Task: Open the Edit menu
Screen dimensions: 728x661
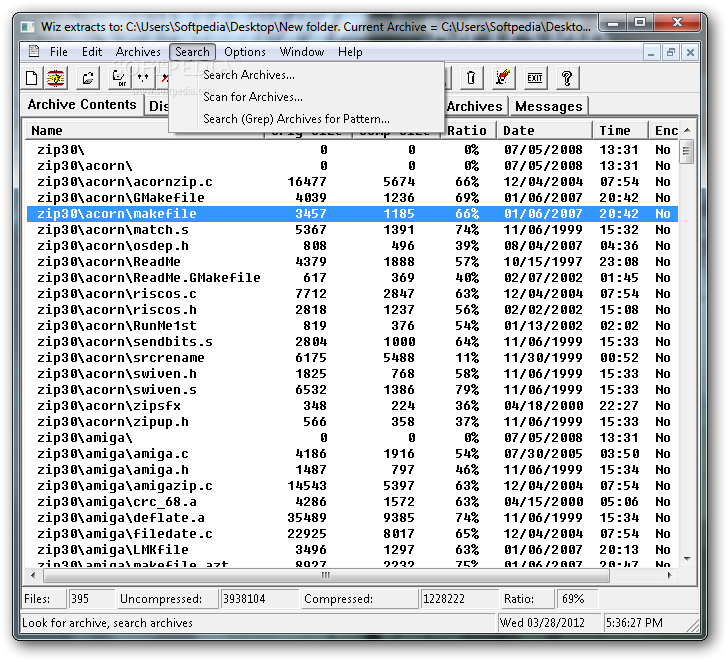Action: (92, 52)
